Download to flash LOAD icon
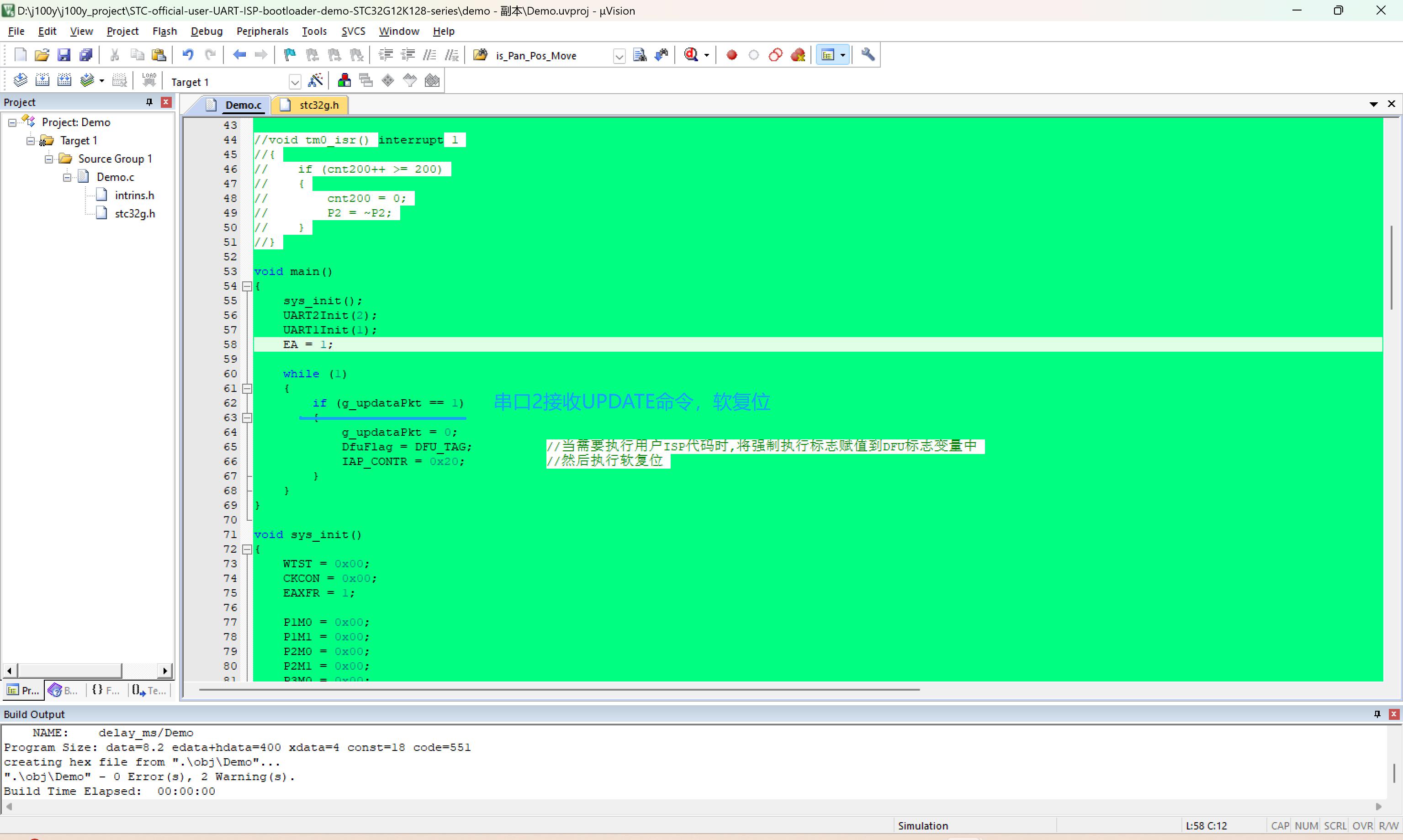1403x840 pixels. 149,80
